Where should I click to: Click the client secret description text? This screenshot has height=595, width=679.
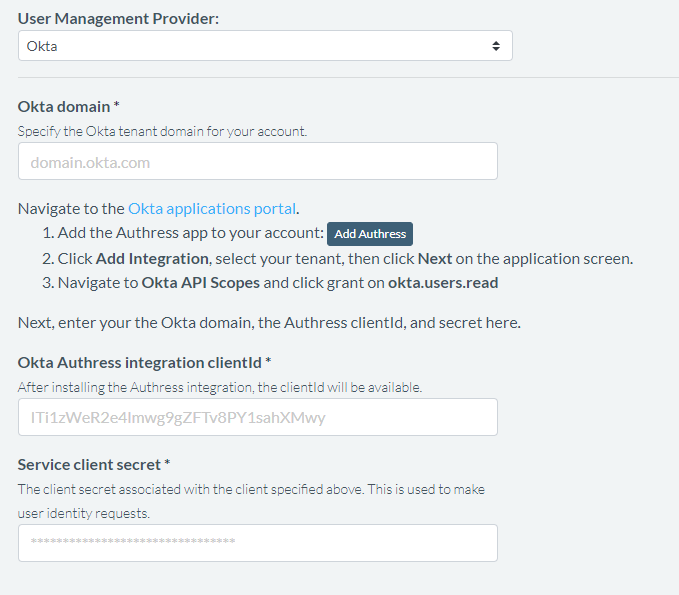point(252,490)
